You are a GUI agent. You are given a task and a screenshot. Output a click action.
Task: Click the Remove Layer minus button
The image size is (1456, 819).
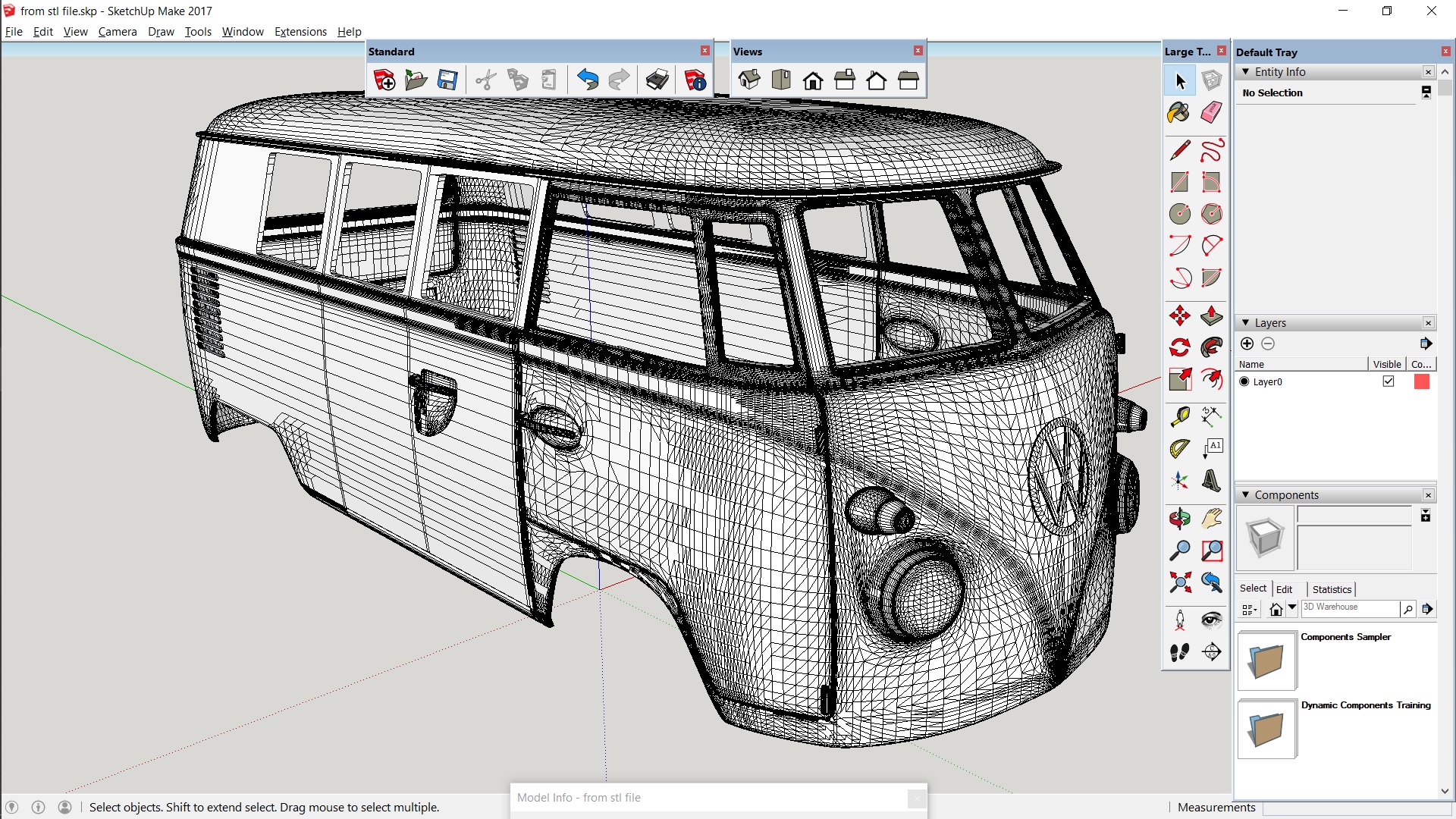[1268, 344]
